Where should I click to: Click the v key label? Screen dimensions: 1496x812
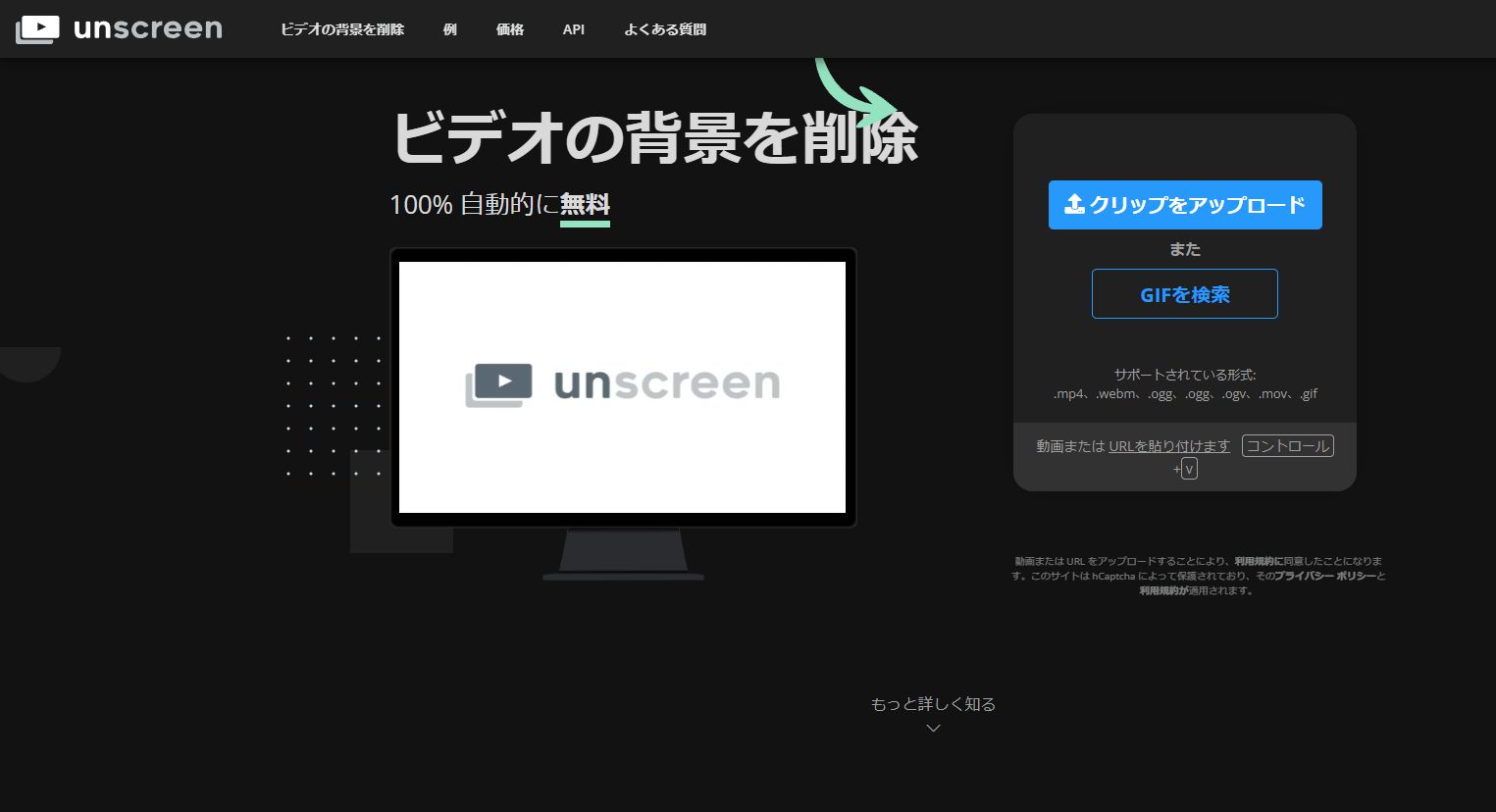pos(1189,469)
